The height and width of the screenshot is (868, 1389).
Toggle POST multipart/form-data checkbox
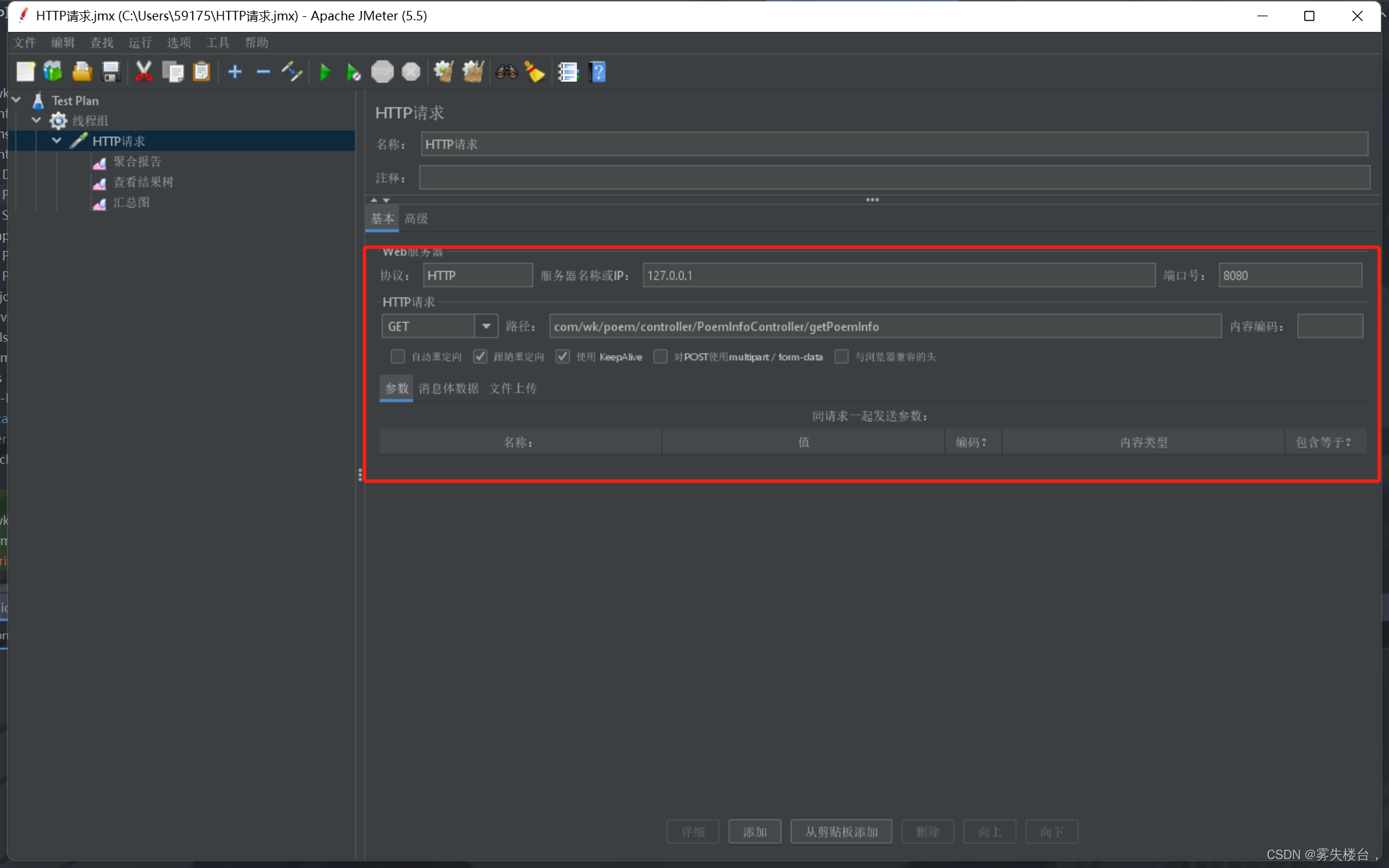click(660, 357)
